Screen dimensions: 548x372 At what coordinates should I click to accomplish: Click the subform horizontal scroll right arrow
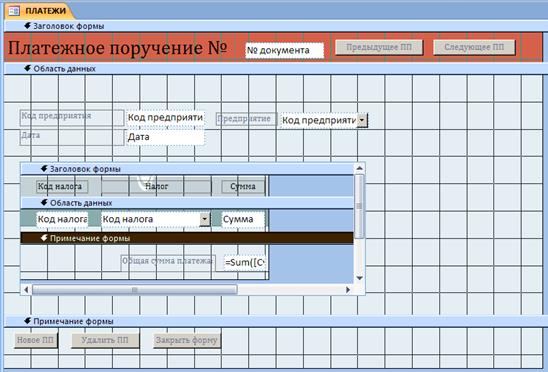coord(348,289)
